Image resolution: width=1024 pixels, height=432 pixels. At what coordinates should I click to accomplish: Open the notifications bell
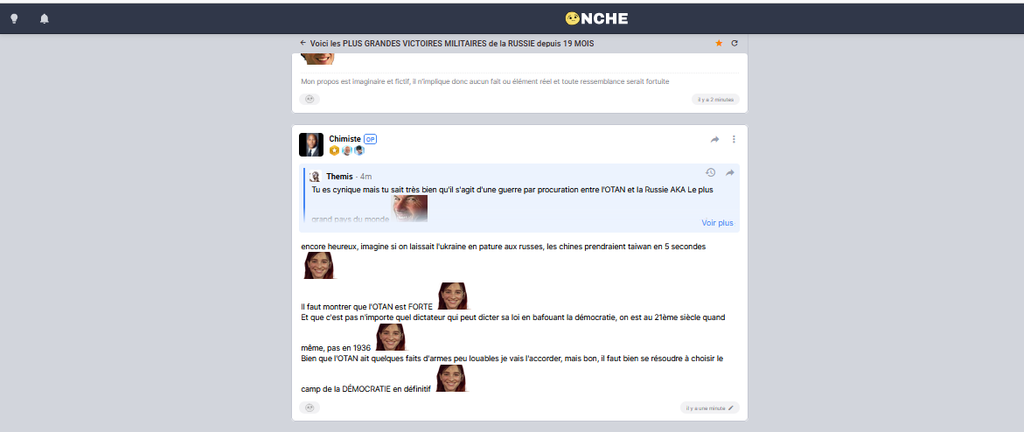[x=44, y=18]
